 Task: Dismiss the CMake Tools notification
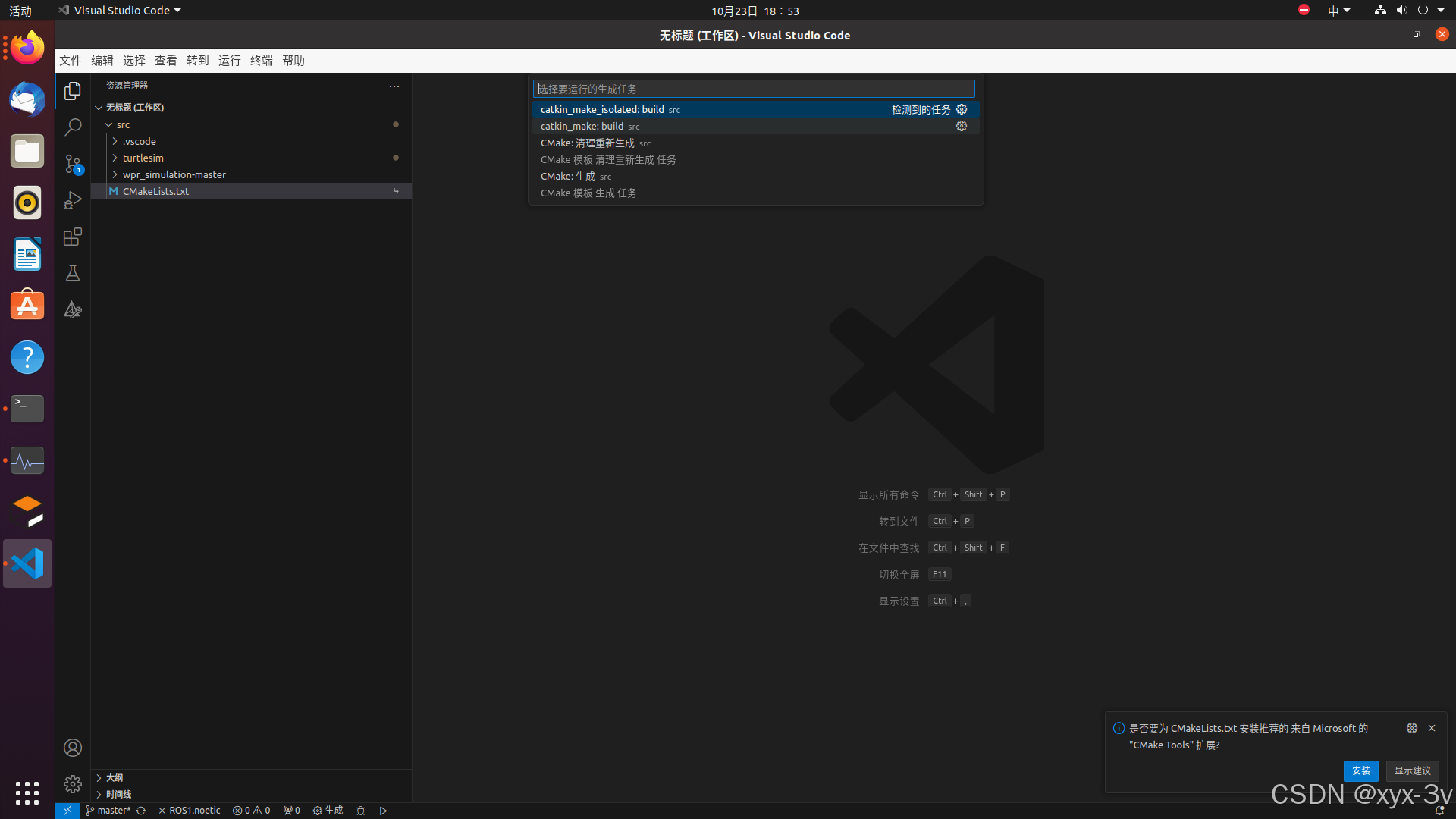point(1432,728)
